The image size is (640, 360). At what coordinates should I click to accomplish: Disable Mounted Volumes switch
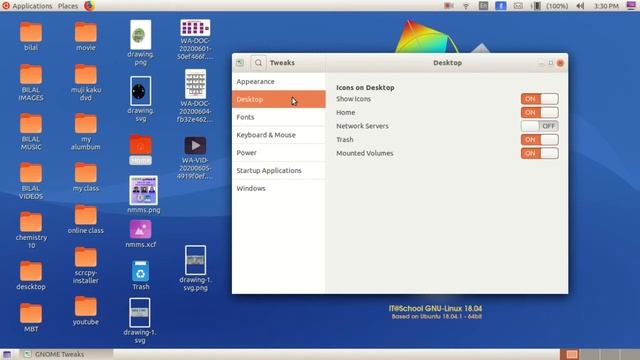click(539, 153)
